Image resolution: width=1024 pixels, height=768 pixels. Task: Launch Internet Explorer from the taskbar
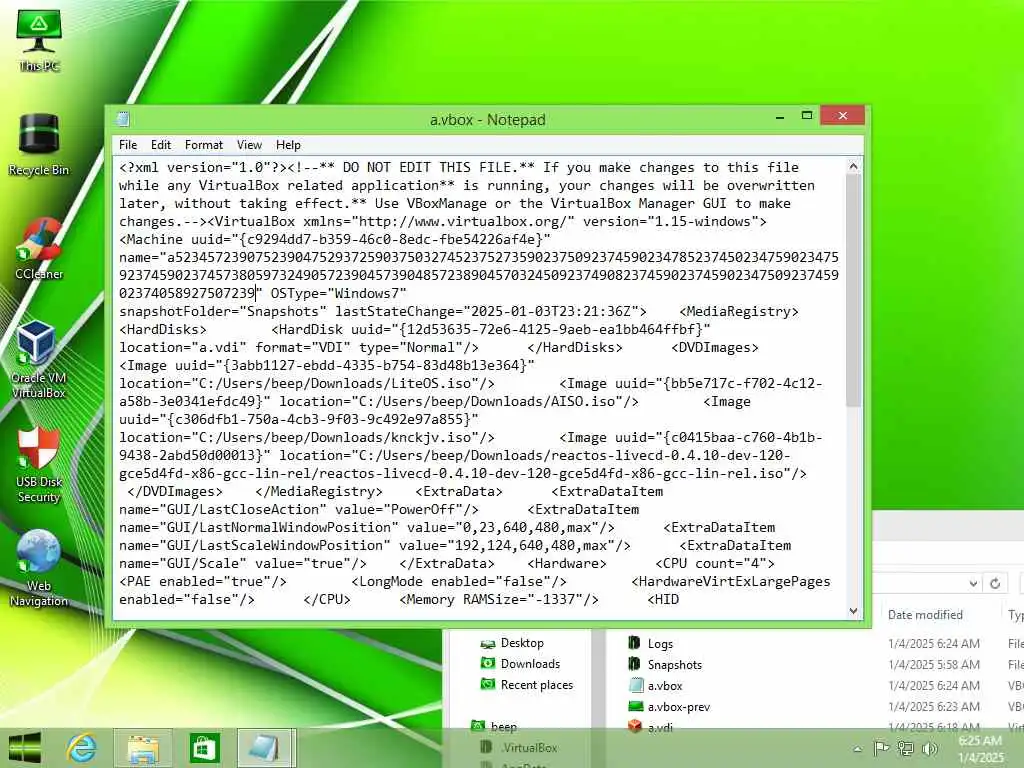tap(82, 748)
